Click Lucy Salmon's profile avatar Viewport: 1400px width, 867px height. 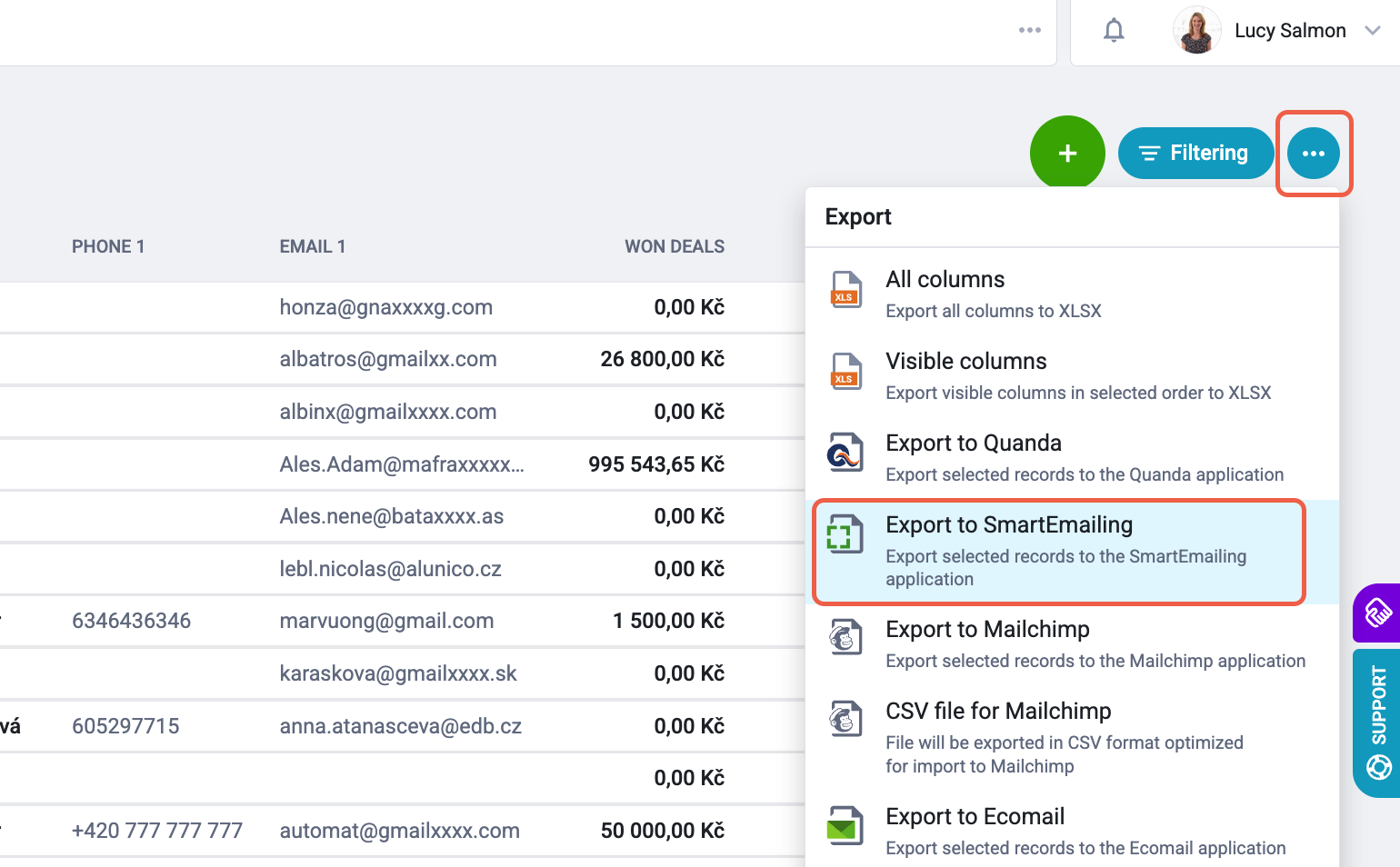pyautogui.click(x=1196, y=30)
